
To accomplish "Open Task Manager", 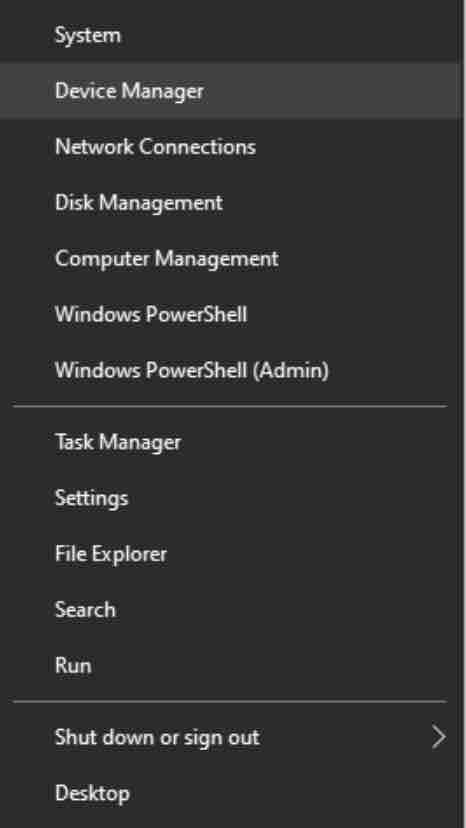I will click(x=230, y=442).
